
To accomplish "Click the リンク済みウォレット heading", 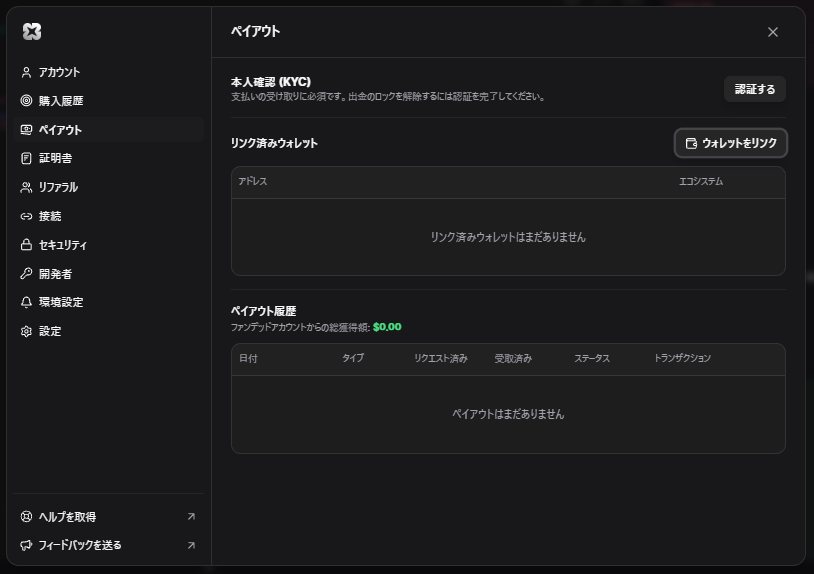I will tap(274, 143).
